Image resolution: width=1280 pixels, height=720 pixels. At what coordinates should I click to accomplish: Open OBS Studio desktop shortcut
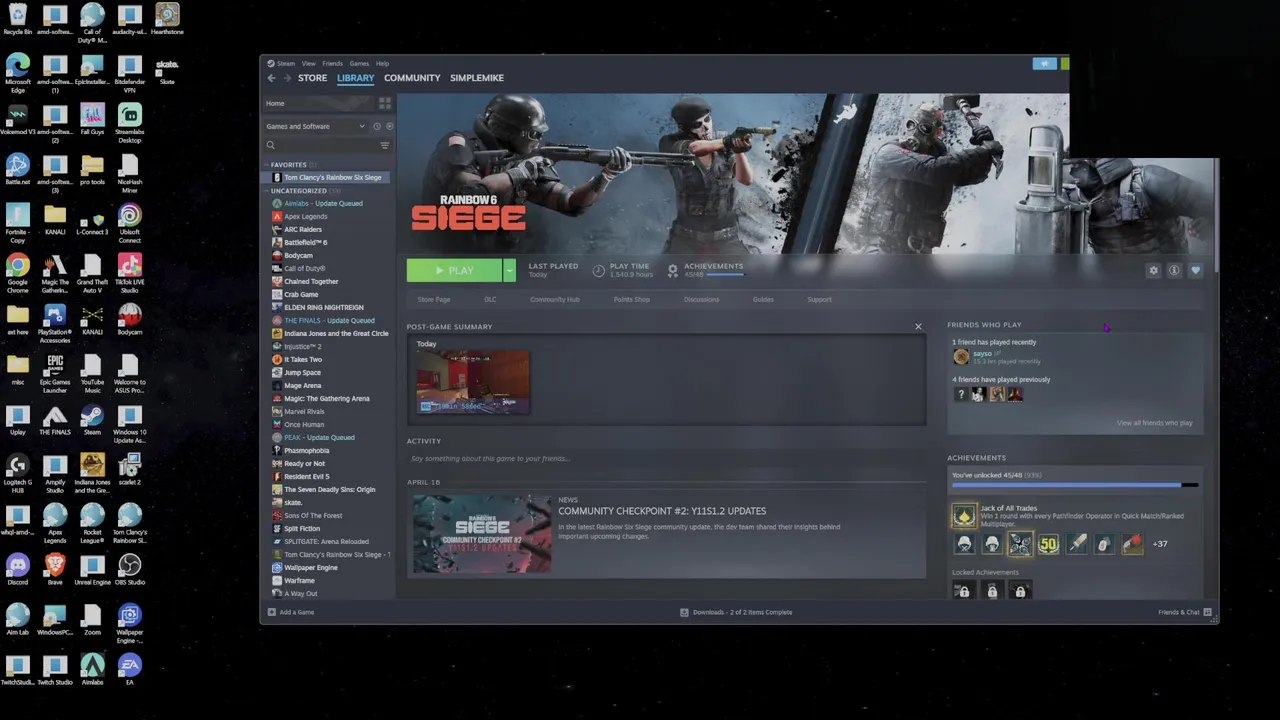click(129, 570)
